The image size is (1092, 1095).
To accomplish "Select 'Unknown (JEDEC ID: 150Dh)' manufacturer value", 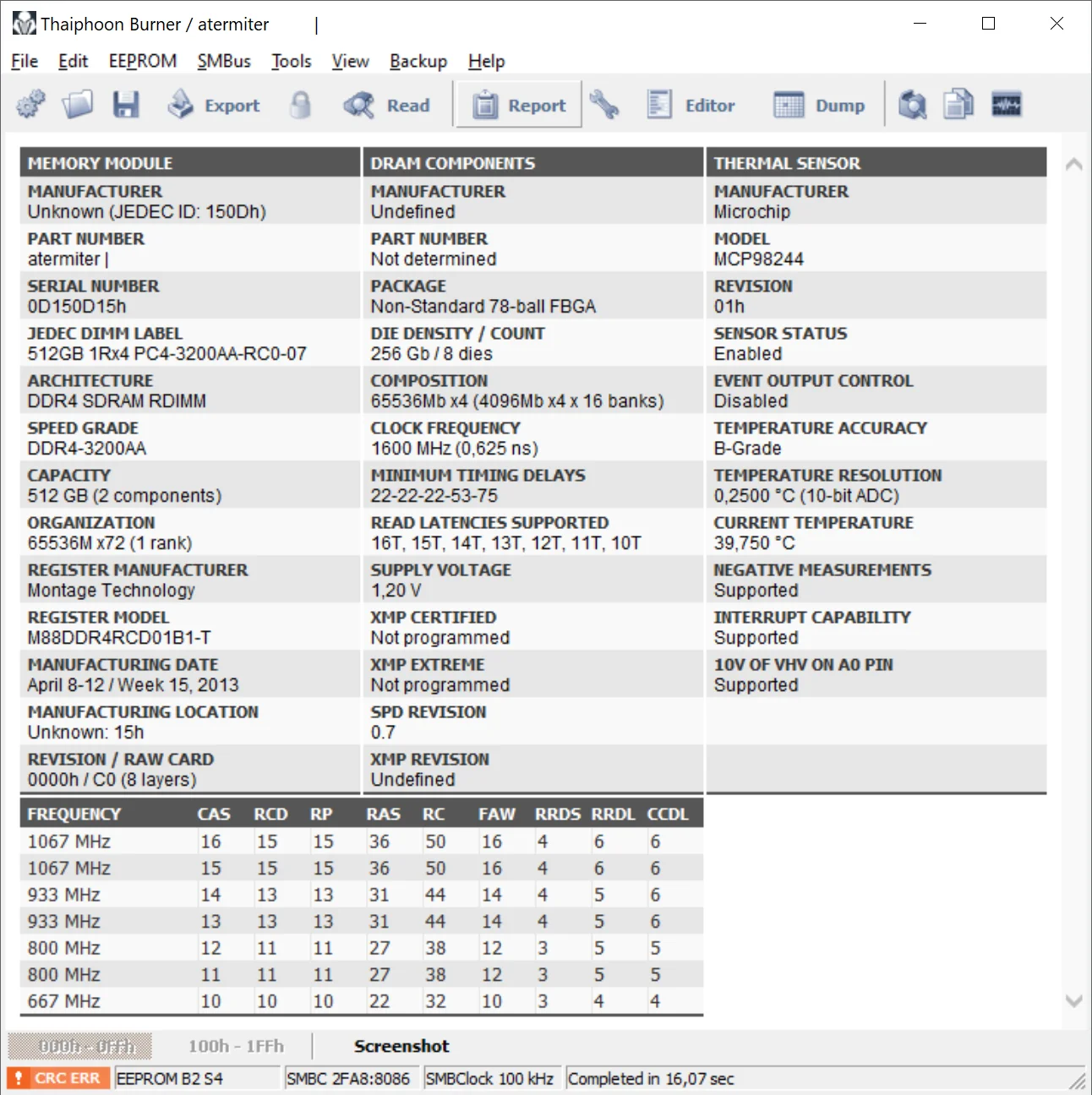I will (x=147, y=212).
